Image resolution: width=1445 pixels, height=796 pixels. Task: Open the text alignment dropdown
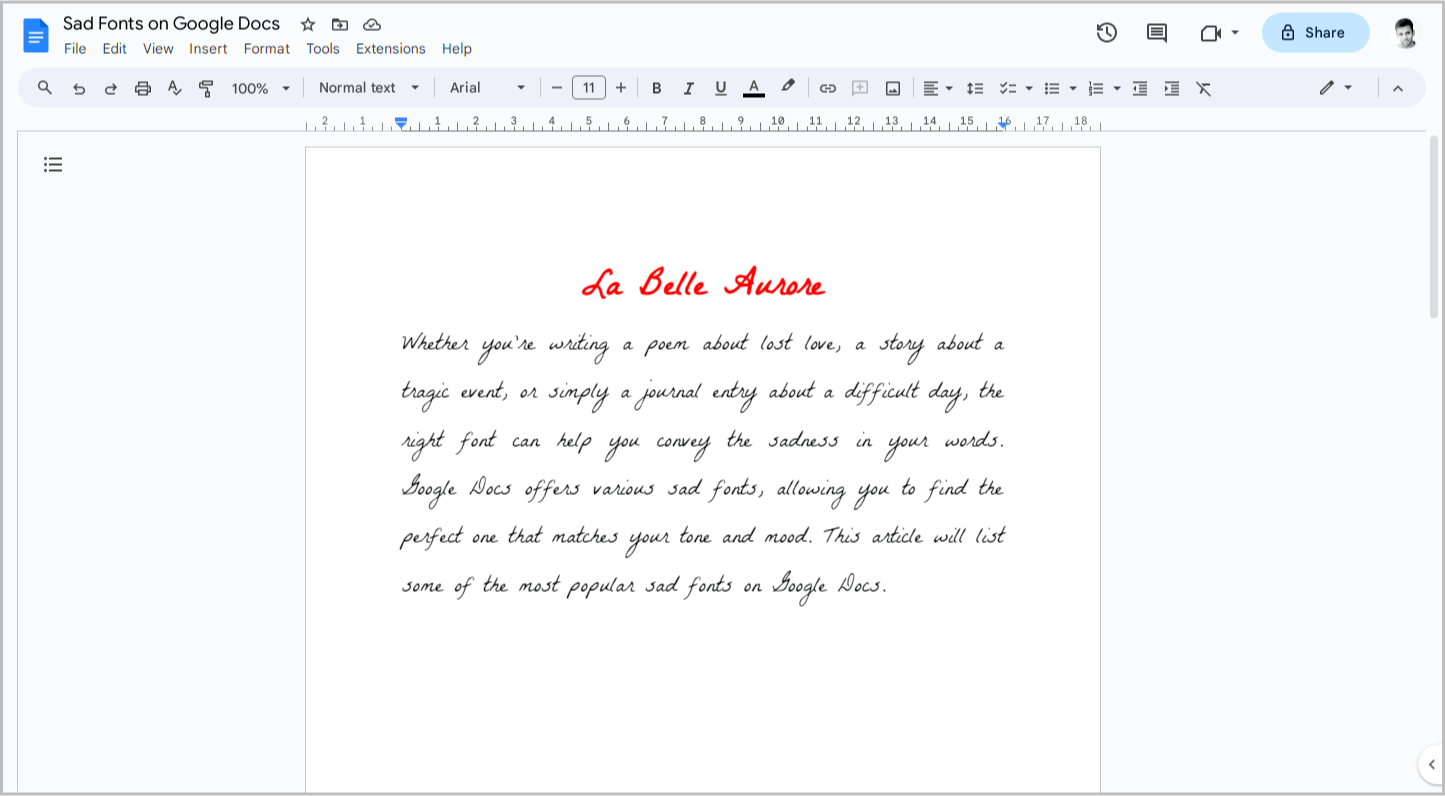937,88
